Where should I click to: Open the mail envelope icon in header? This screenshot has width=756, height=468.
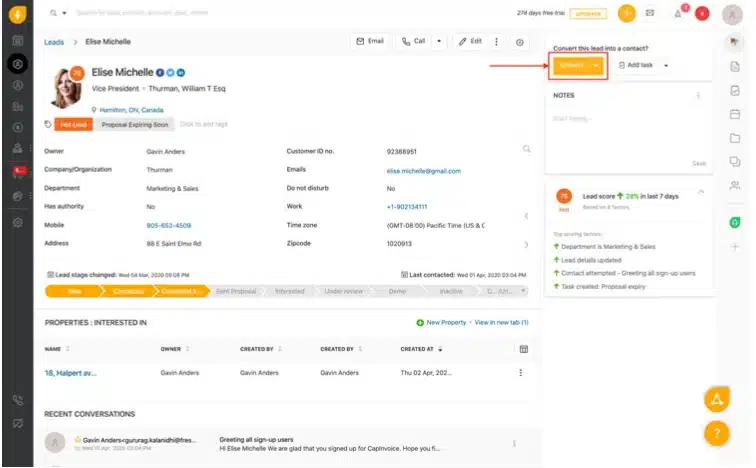click(650, 13)
